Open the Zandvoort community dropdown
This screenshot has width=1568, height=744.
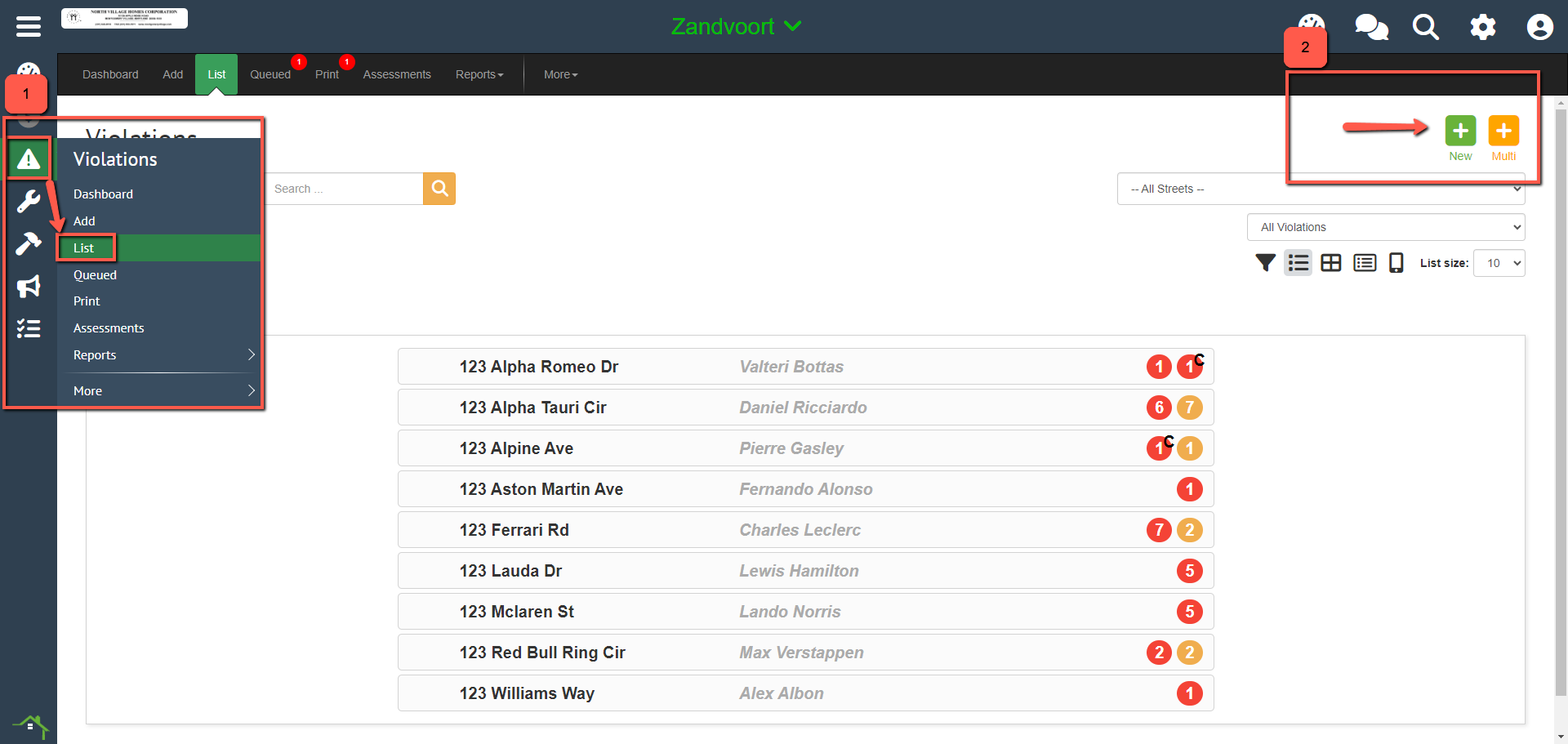(x=736, y=27)
